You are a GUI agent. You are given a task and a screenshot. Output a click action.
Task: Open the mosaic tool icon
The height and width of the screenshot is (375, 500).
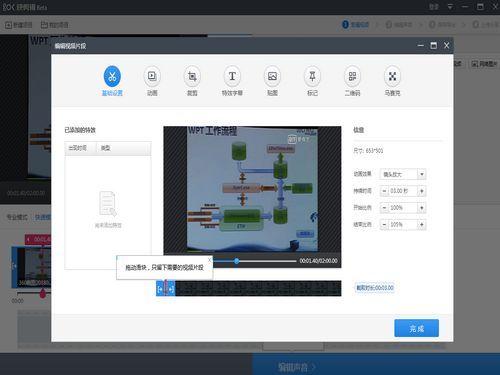[392, 76]
